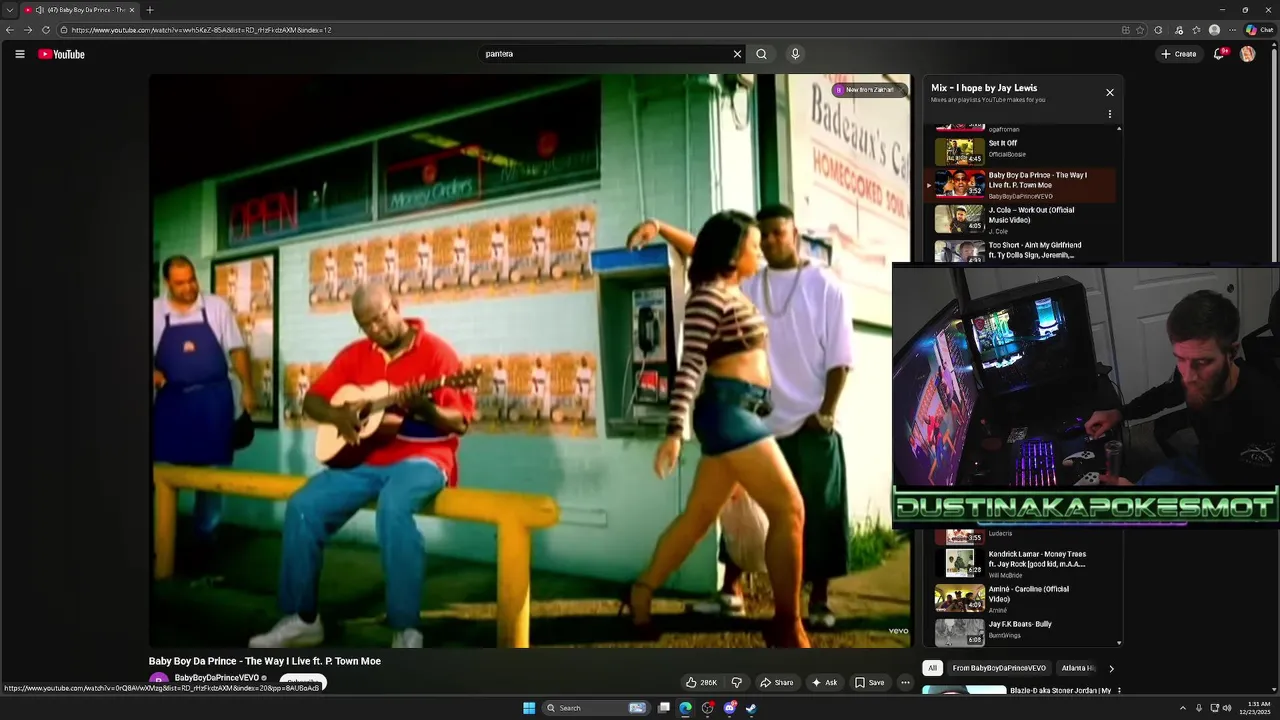Open the YouTube hamburger guide menu
The image size is (1280, 720).
pos(20,54)
